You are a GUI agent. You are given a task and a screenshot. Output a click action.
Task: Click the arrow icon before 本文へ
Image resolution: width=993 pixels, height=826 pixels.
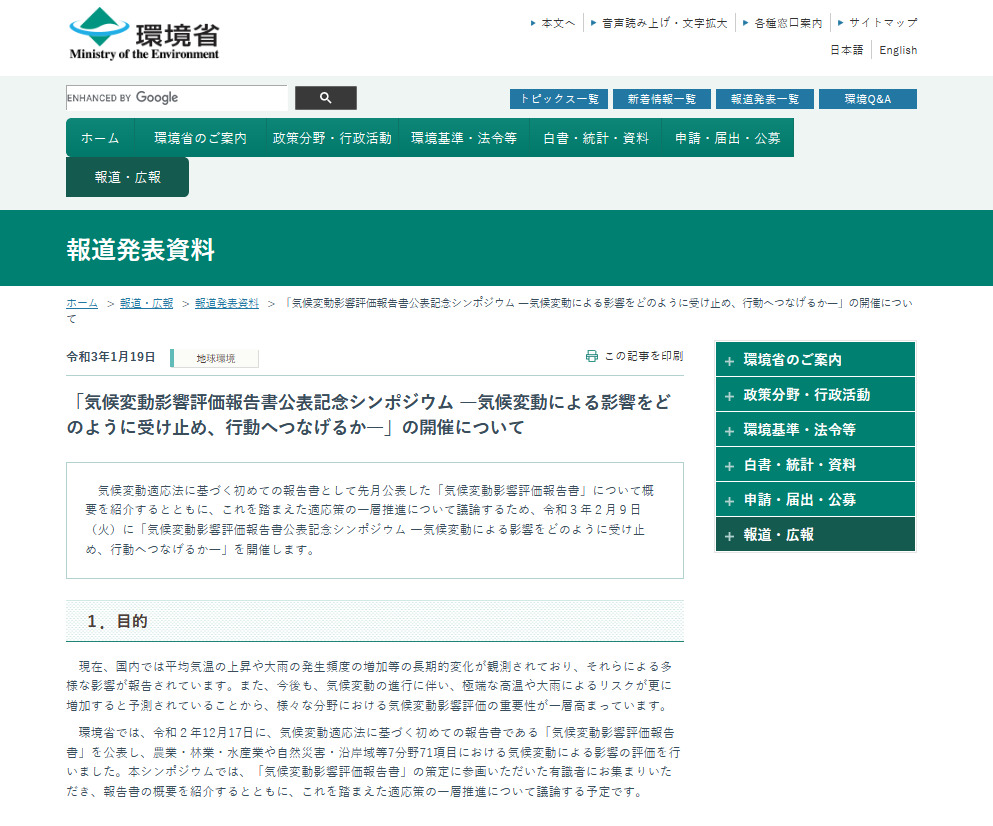click(532, 21)
